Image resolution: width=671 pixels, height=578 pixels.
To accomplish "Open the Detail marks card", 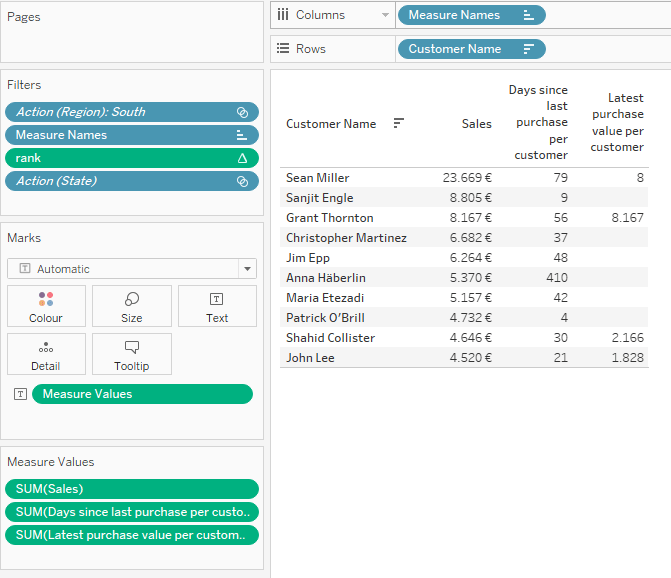I will tap(45, 354).
